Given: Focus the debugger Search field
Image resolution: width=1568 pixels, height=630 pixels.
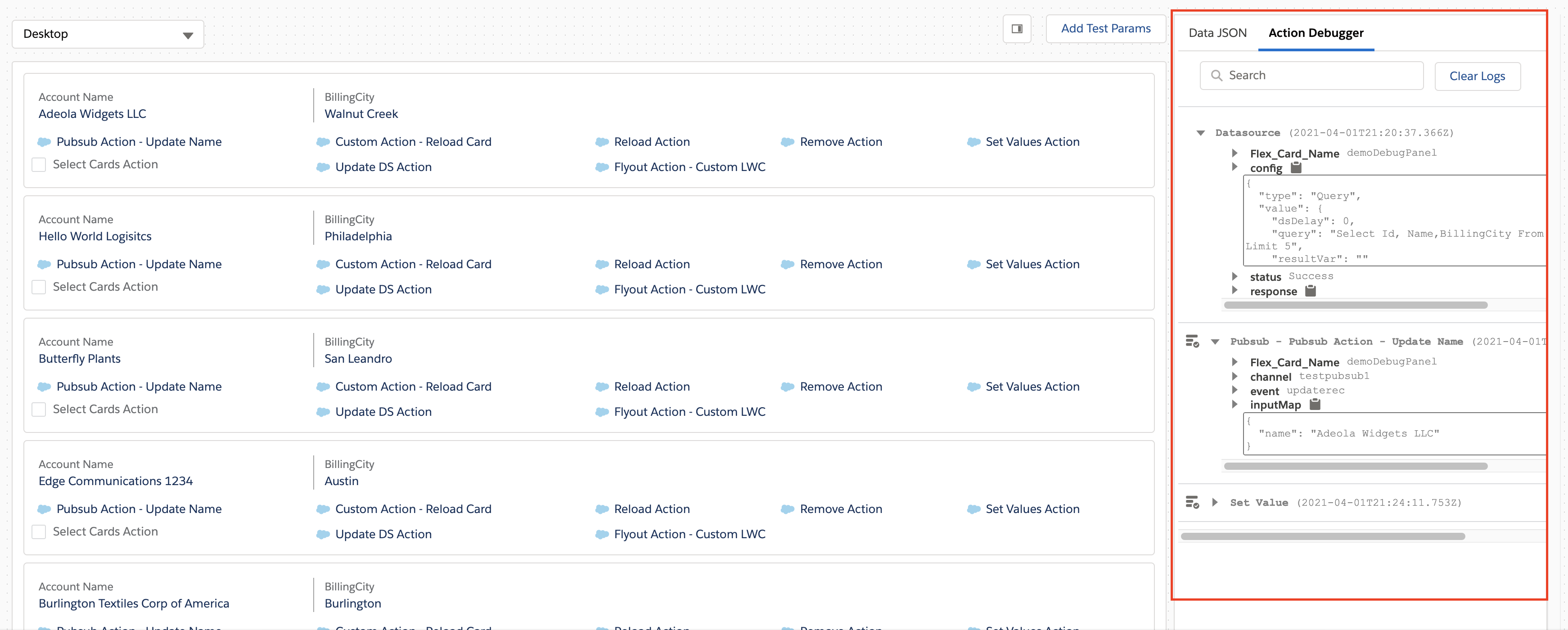Looking at the screenshot, I should (x=1311, y=76).
